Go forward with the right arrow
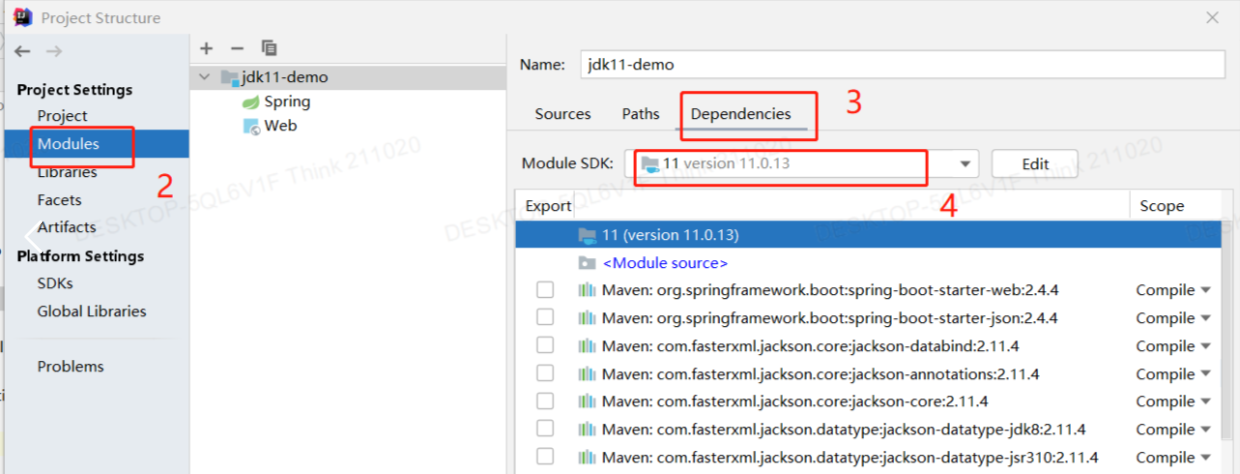The height and width of the screenshot is (474, 1240). 54,51
